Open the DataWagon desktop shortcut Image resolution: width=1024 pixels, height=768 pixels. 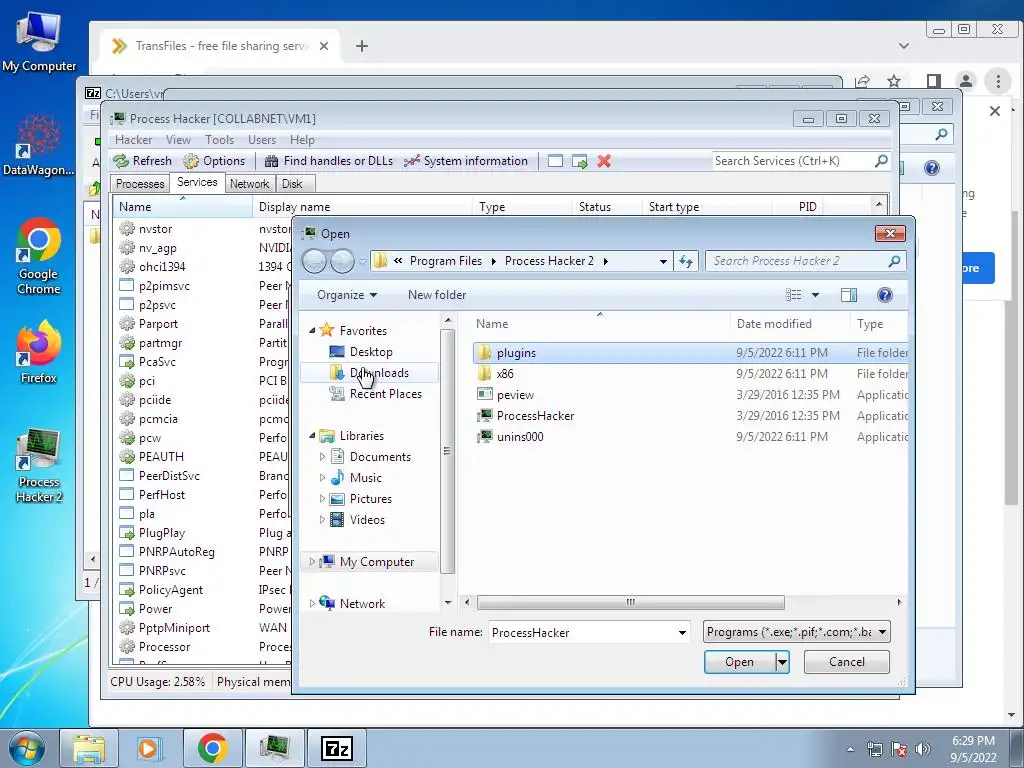point(39,145)
